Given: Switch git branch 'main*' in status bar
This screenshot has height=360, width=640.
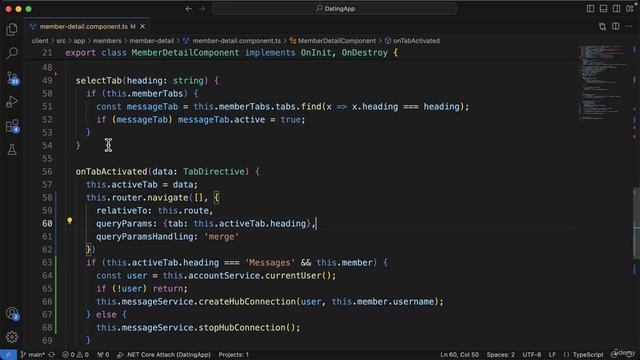Looking at the screenshot, I should (x=32, y=355).
